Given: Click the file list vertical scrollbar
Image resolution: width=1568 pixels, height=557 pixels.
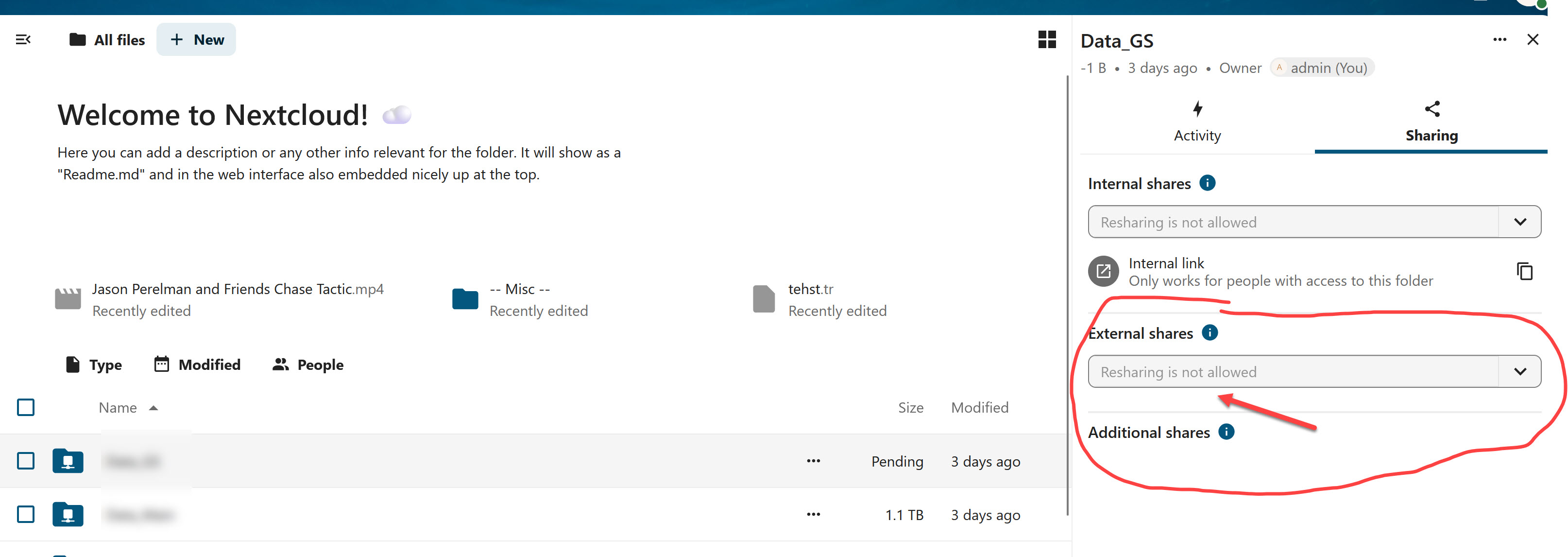Looking at the screenshot, I should click(1068, 296).
